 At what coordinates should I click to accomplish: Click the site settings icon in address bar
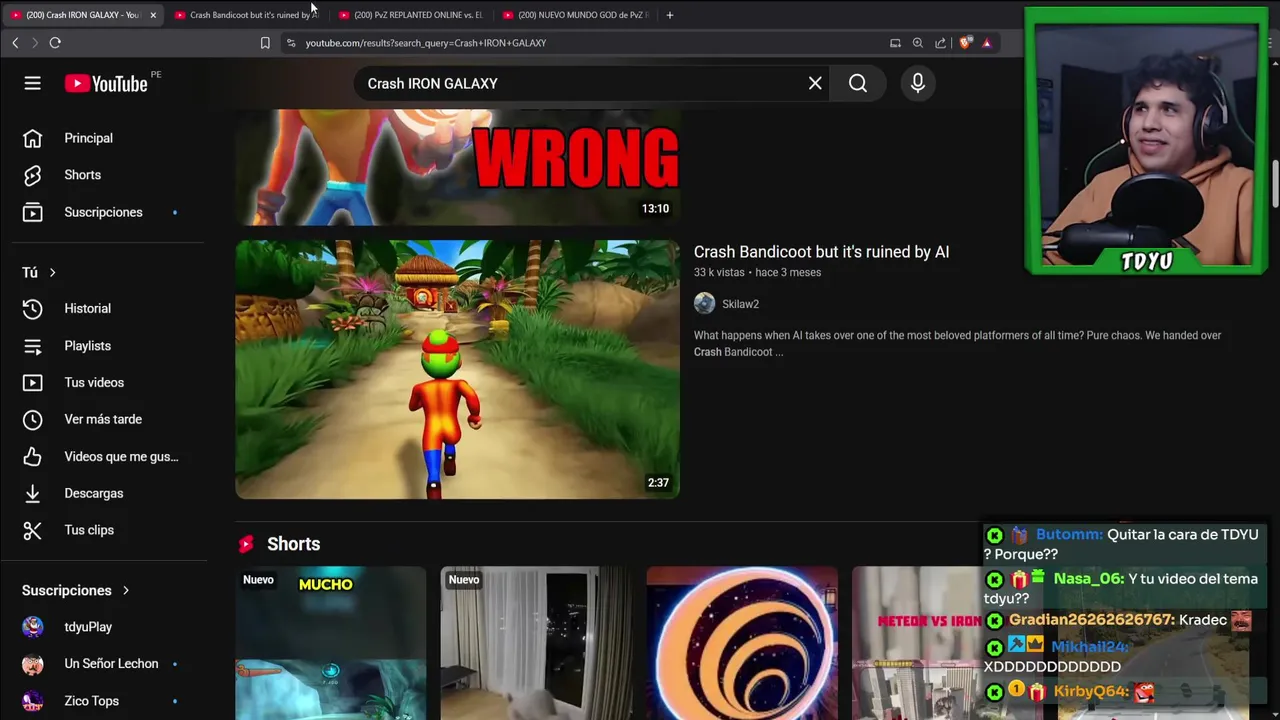[291, 43]
